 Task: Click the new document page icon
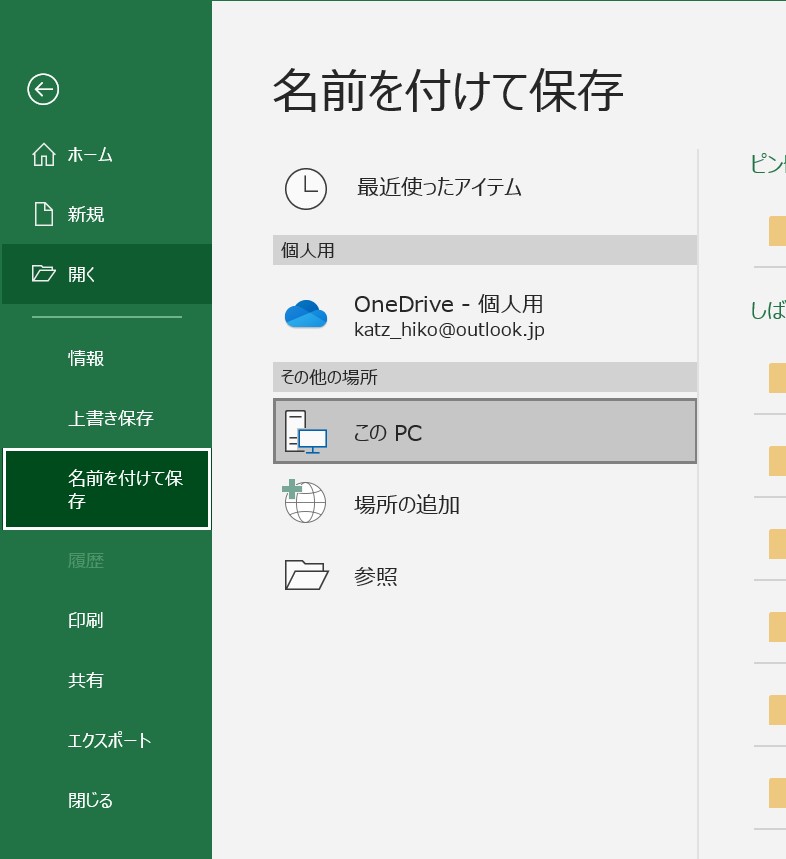[44, 214]
